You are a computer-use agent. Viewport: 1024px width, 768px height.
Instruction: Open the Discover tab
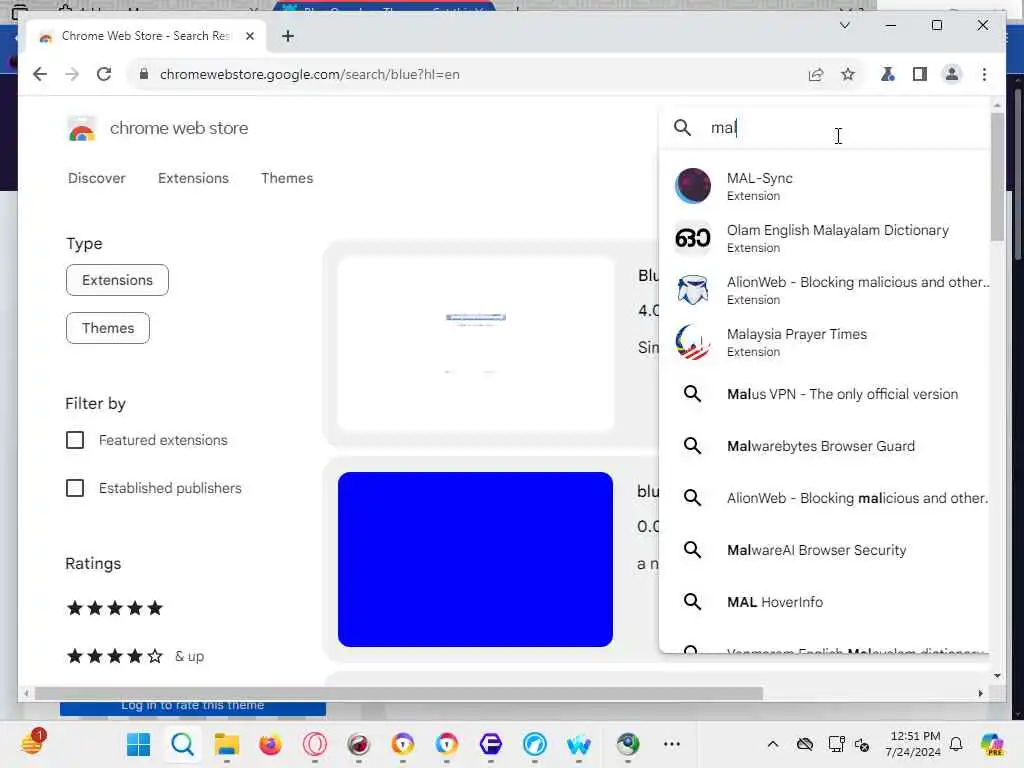(97, 178)
